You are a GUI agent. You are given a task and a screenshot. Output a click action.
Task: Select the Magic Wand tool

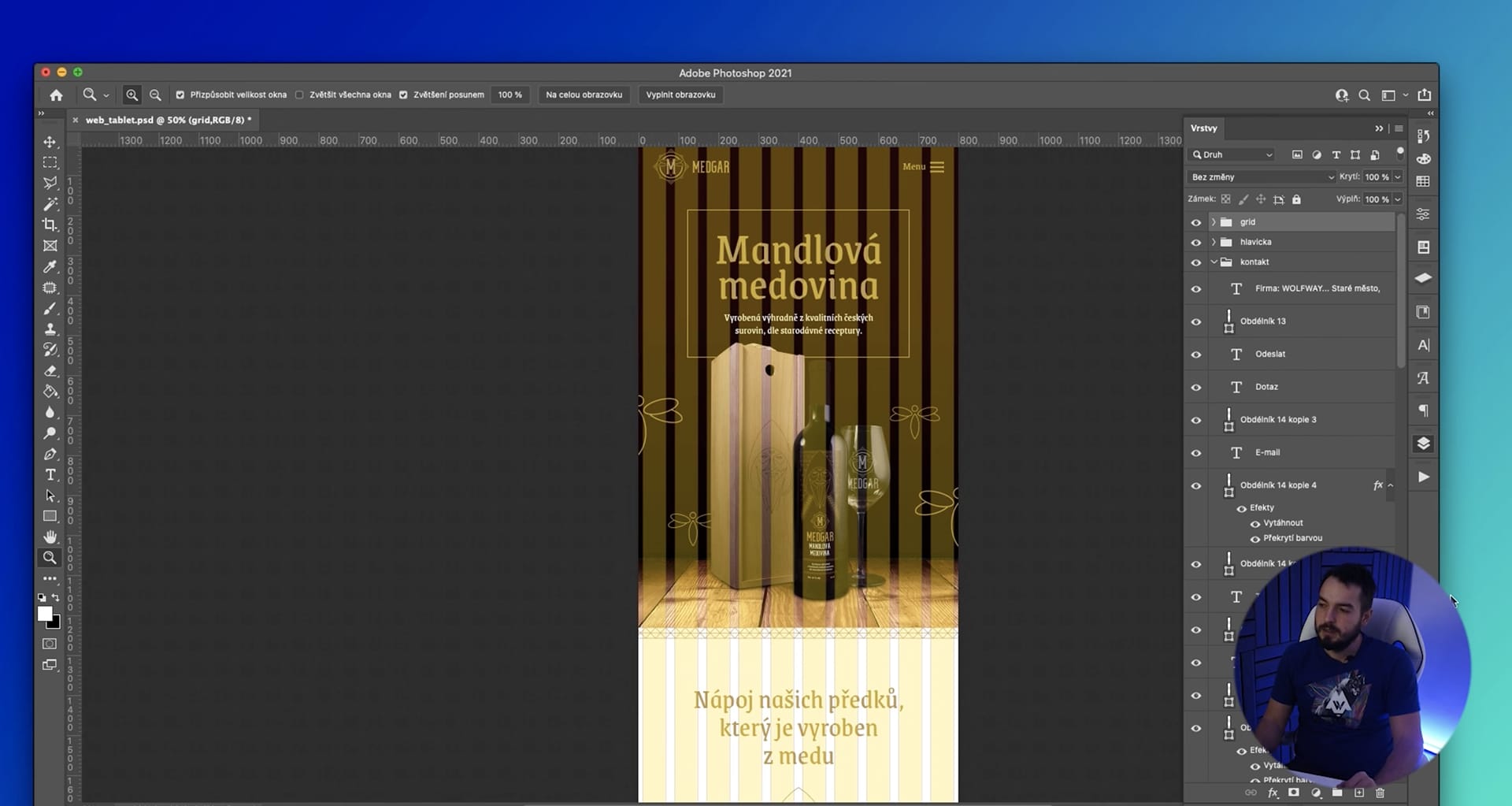[50, 204]
